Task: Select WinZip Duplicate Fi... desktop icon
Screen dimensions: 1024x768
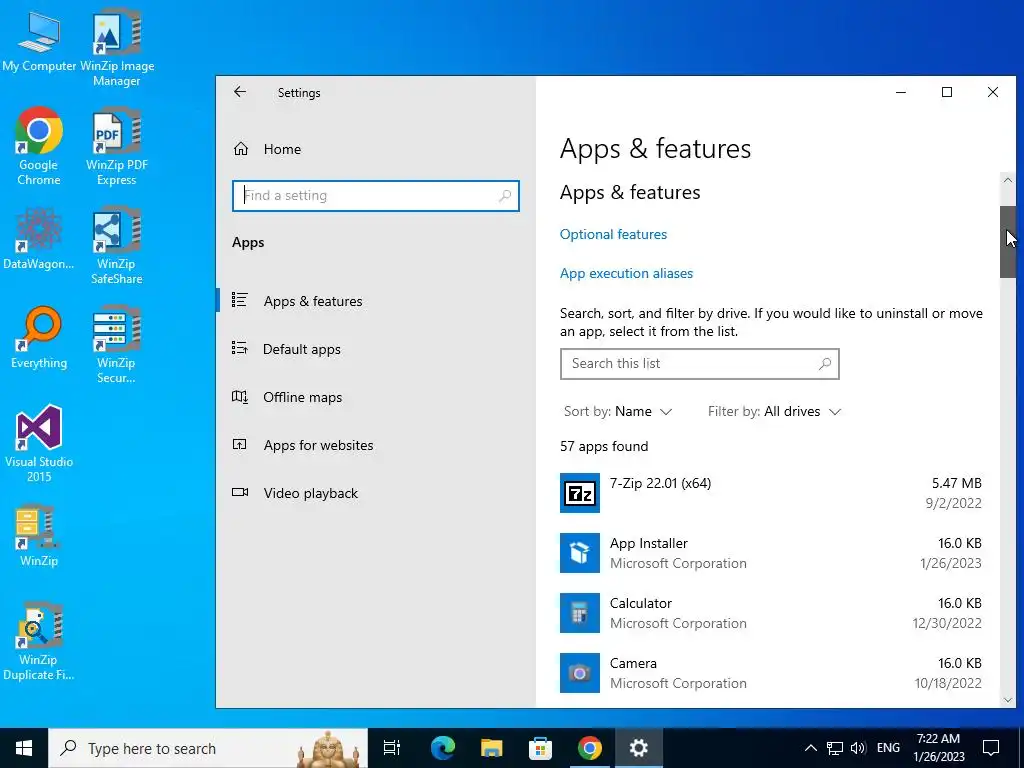Action: pos(39,641)
